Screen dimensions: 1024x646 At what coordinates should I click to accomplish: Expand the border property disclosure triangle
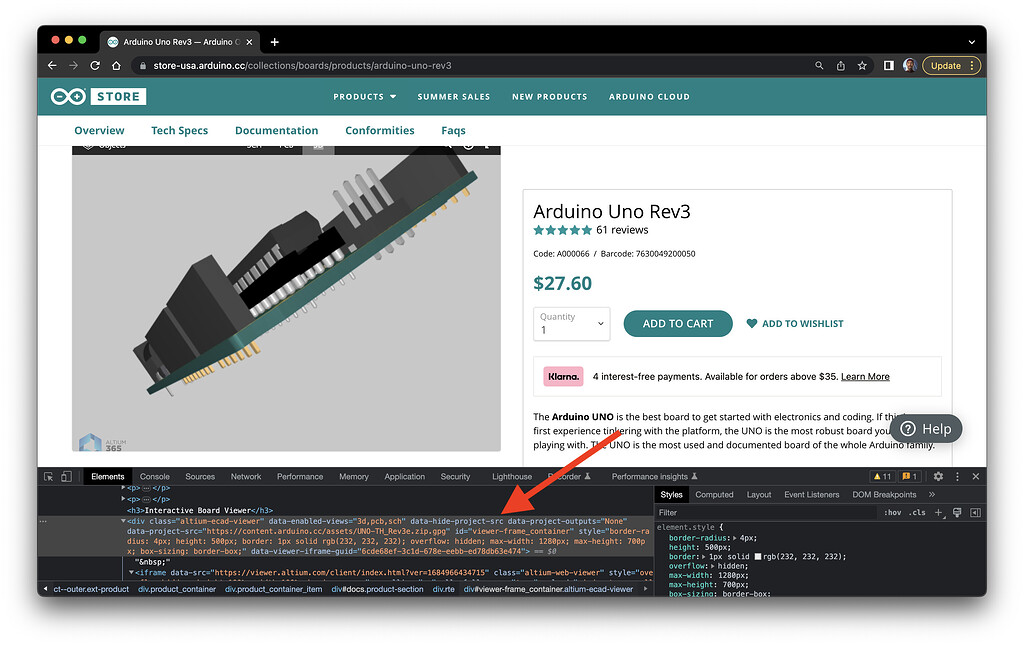click(x=703, y=556)
